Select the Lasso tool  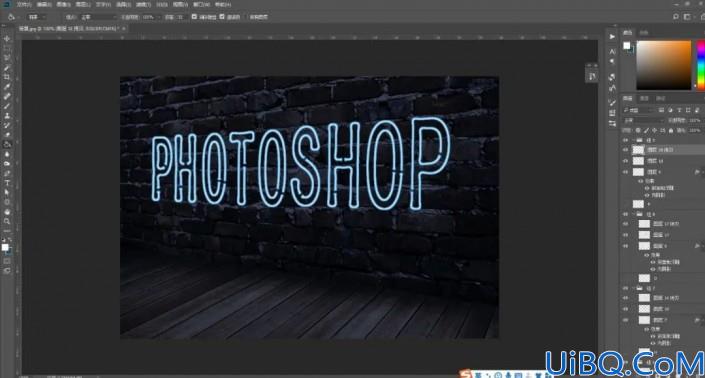[7, 58]
